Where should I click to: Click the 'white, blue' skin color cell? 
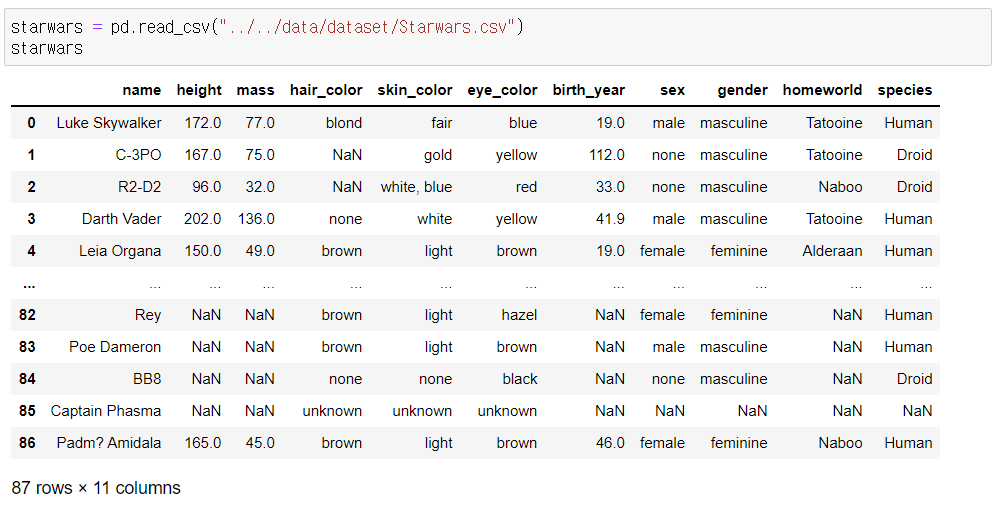pos(417,187)
